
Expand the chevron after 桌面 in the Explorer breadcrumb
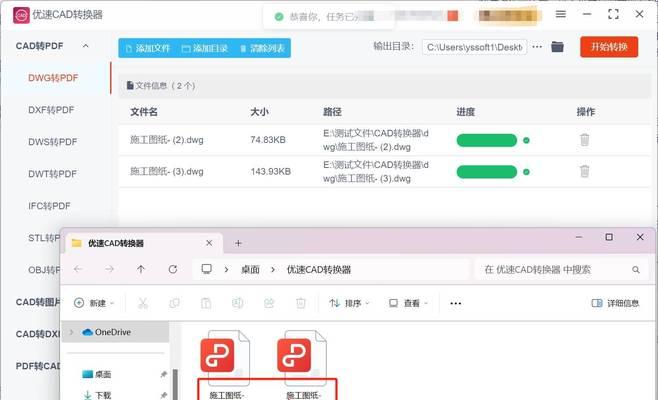click(x=273, y=269)
